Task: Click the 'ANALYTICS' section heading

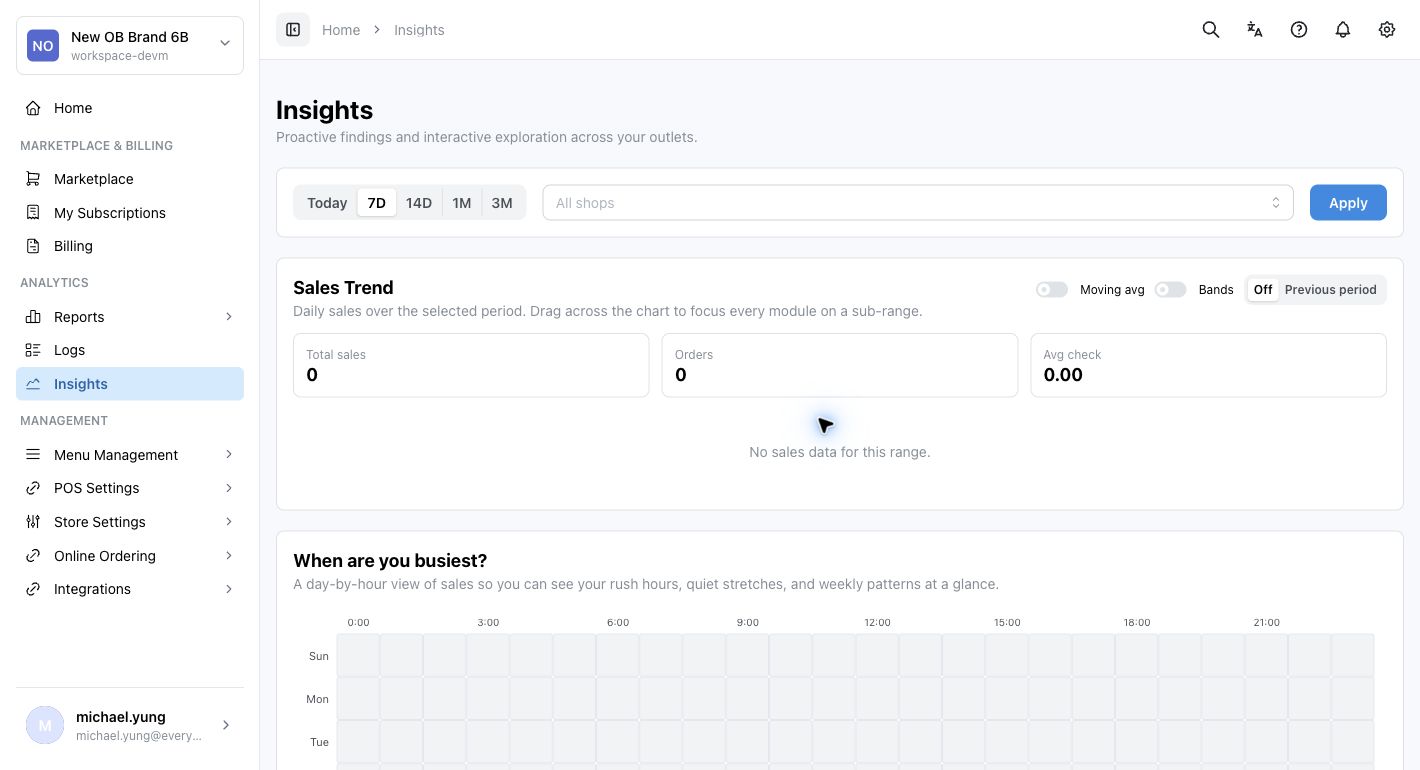Action: [x=54, y=283]
